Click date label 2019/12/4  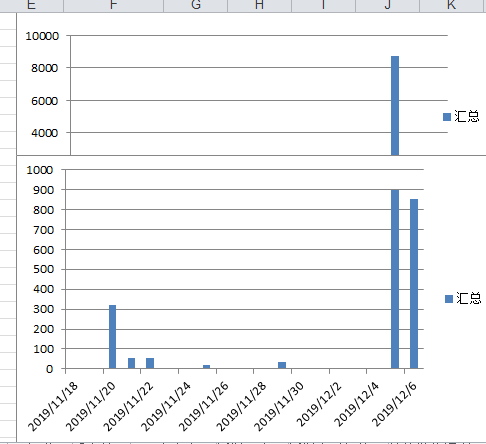pos(356,404)
